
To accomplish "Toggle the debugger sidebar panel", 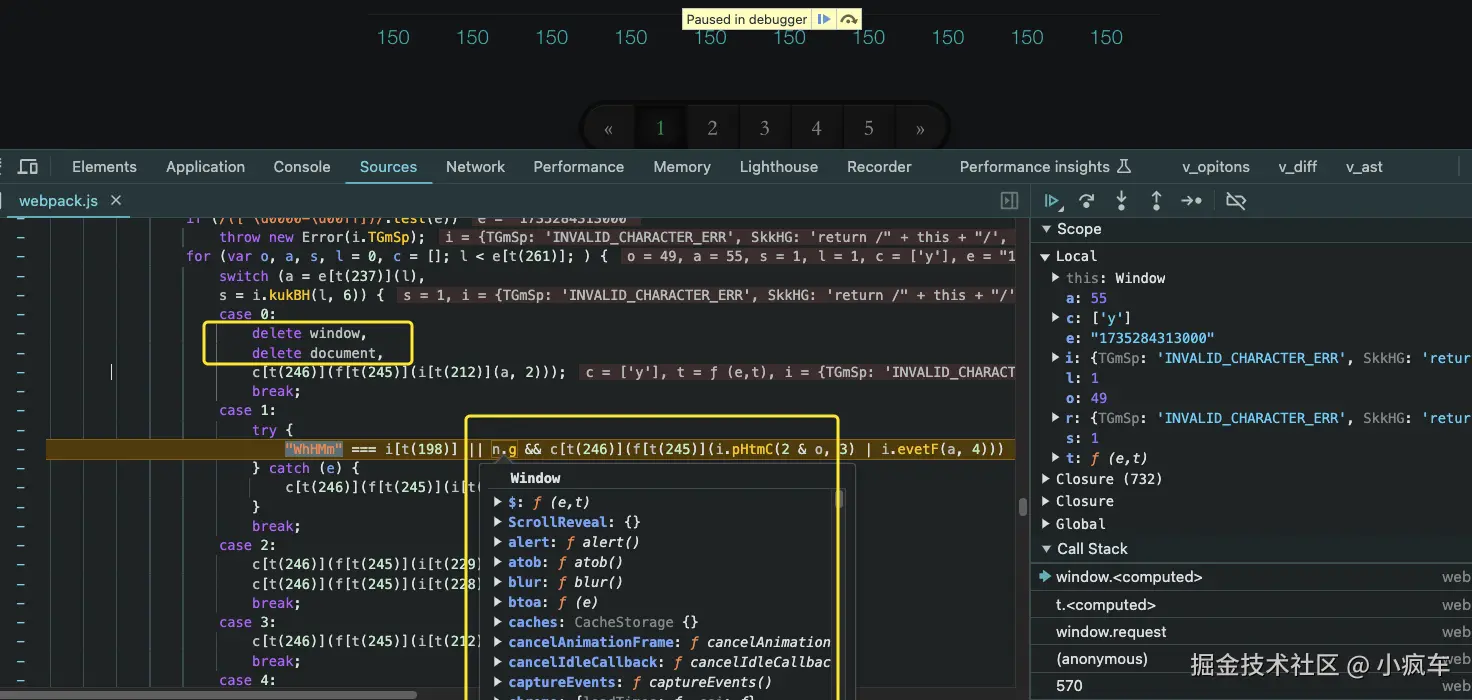I will 1009,201.
